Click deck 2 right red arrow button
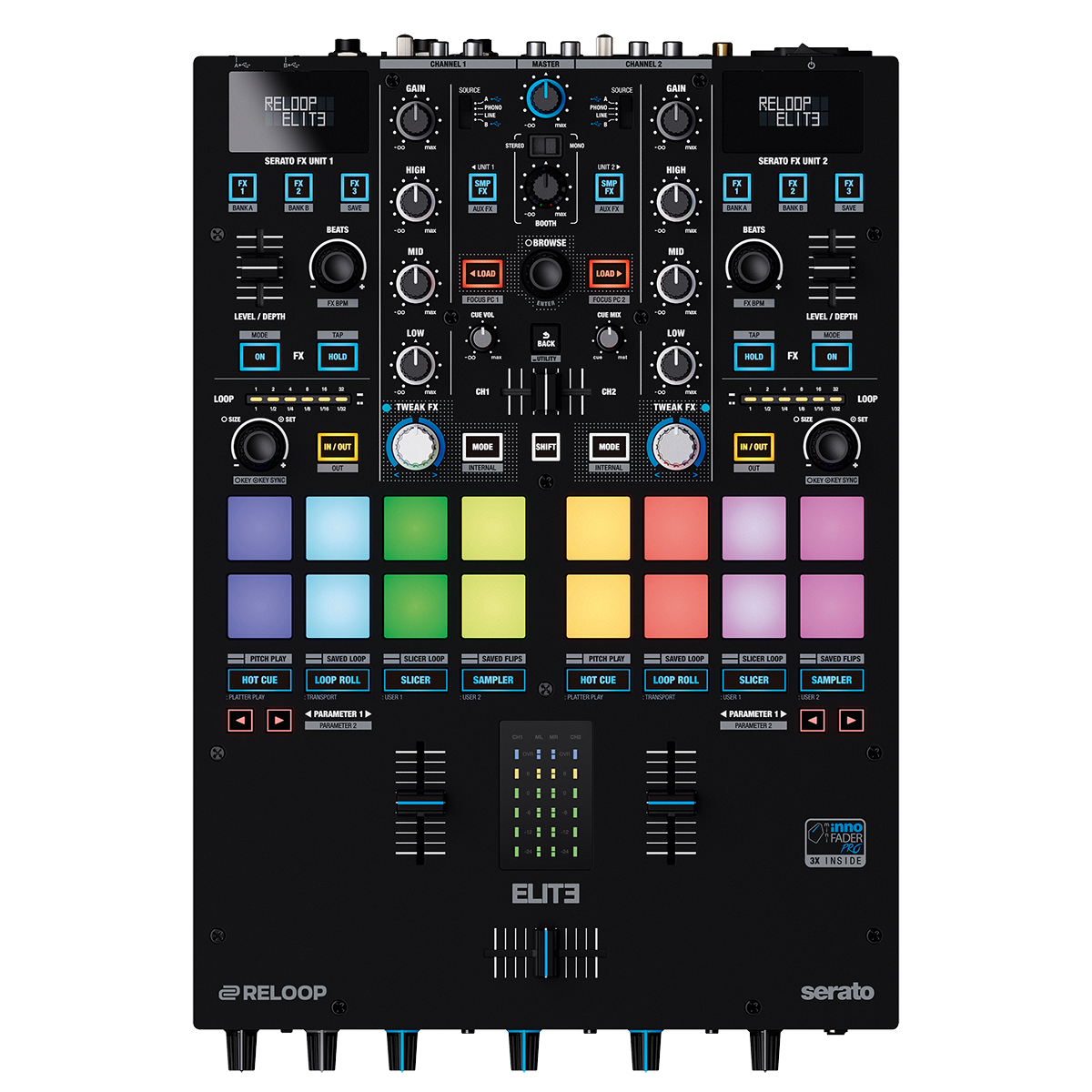1092x1092 pixels. (852, 720)
